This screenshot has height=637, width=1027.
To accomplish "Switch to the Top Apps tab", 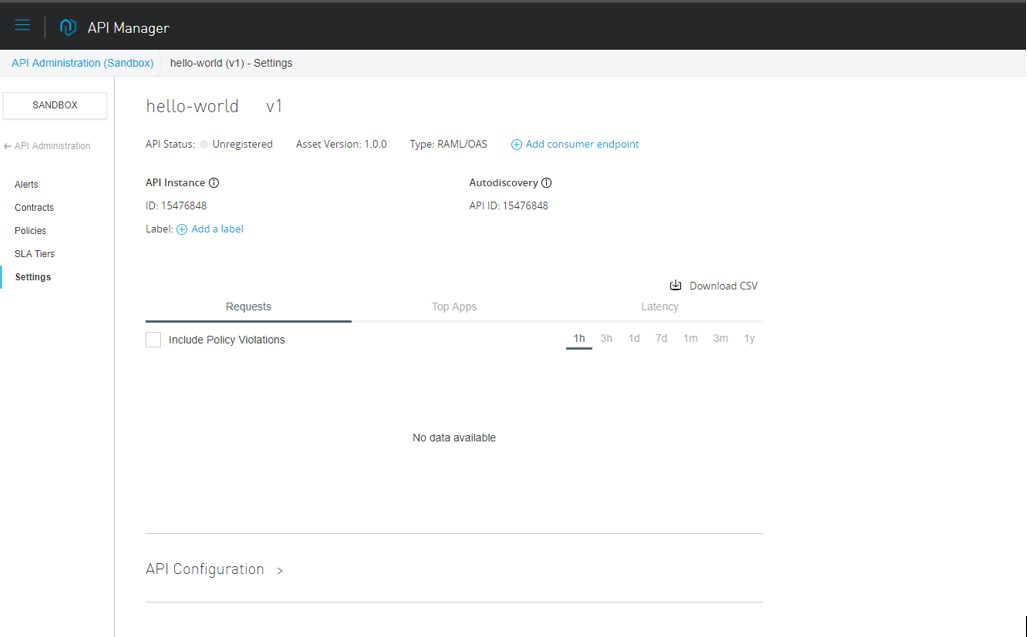I will pos(454,307).
